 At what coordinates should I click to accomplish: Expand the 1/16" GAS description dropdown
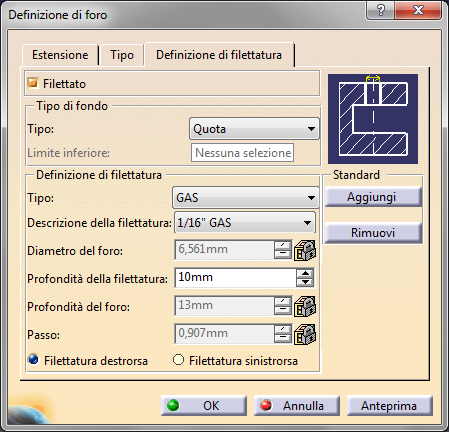coord(245,223)
